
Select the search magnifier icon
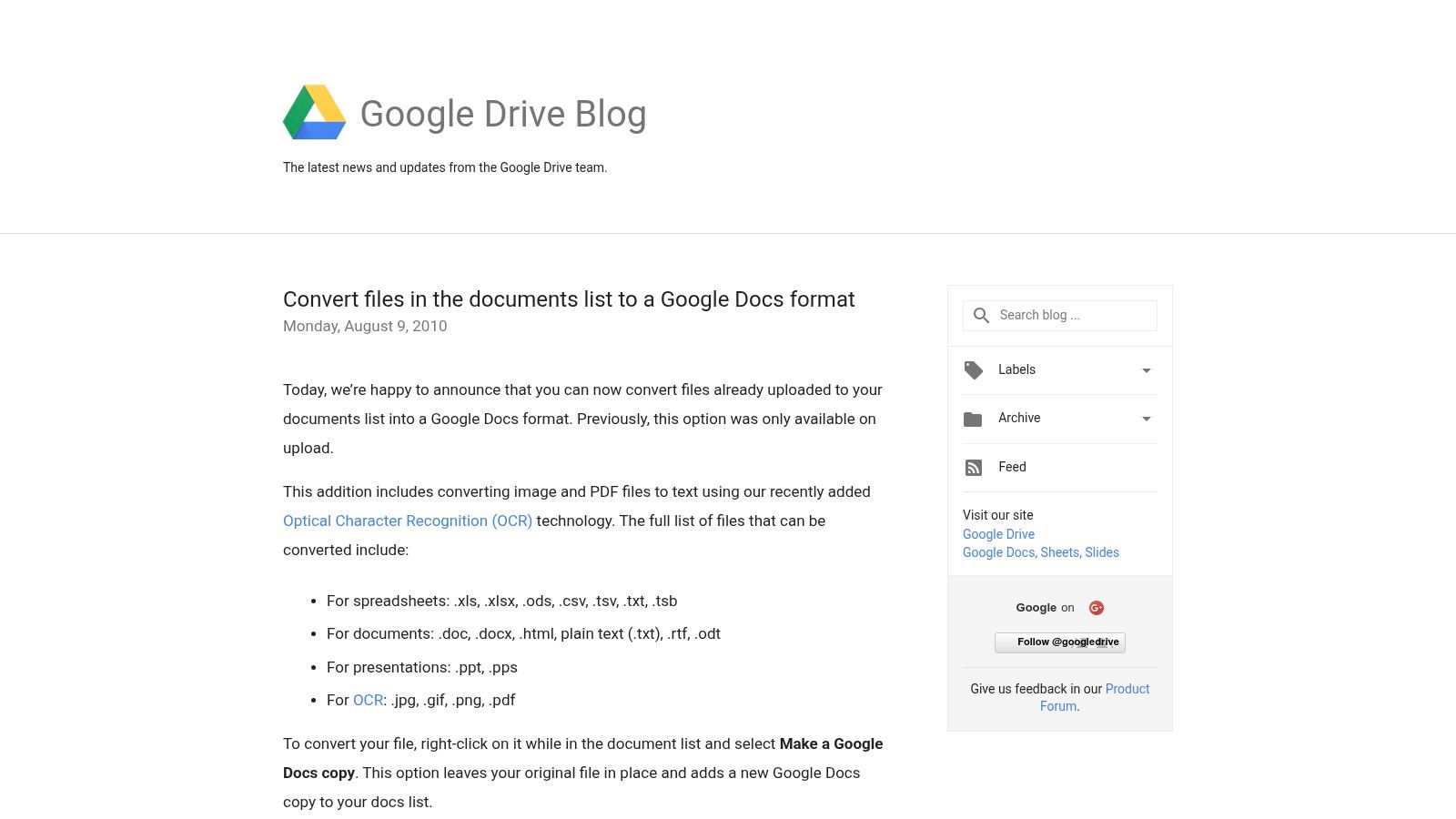pos(981,315)
